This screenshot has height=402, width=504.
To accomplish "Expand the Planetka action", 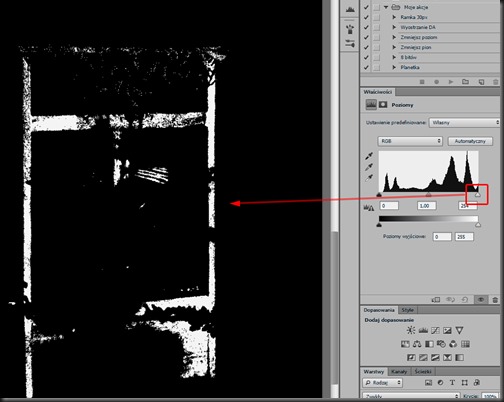I will click(394, 67).
